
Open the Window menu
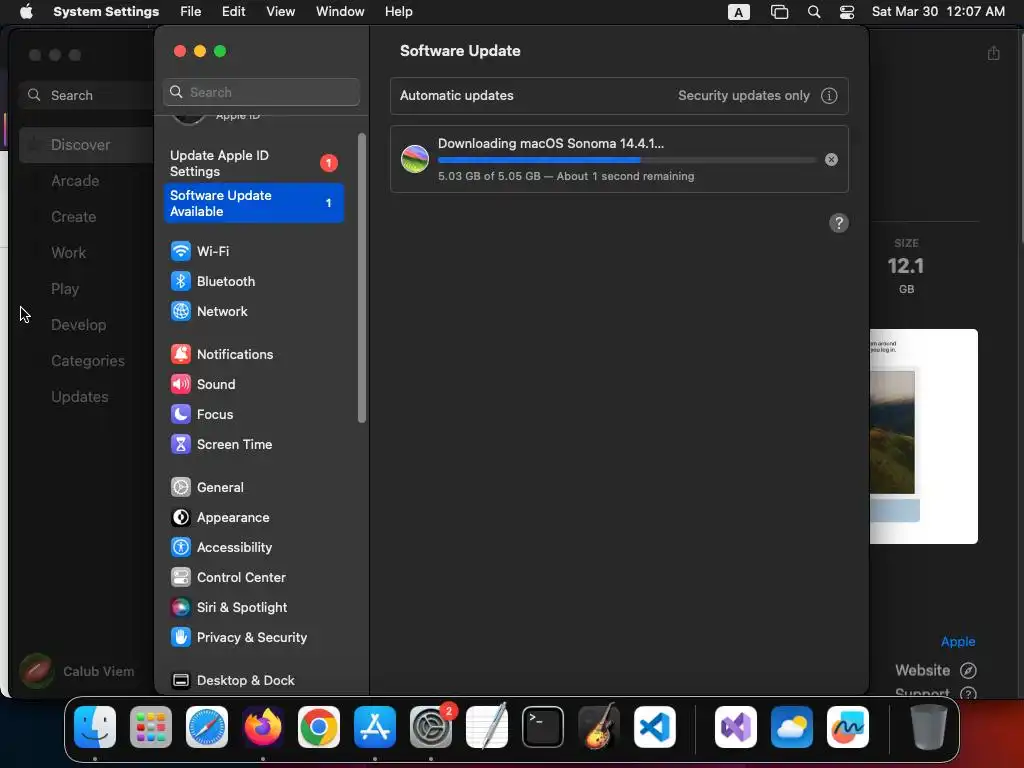(340, 12)
